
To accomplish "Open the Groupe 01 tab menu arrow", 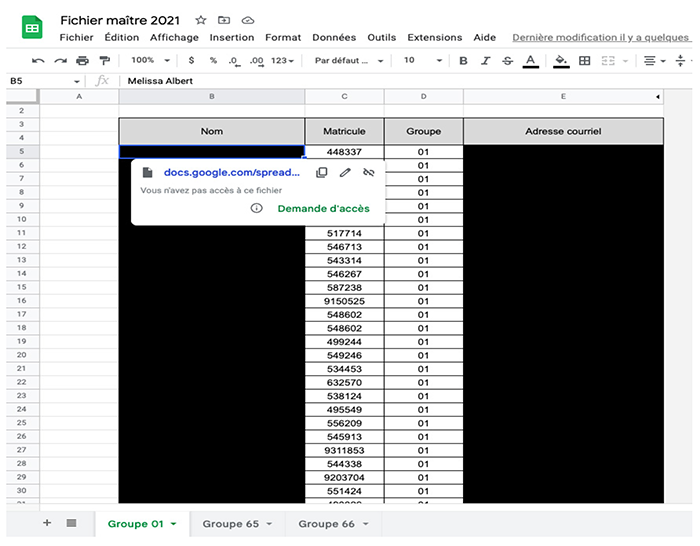I will click(174, 524).
